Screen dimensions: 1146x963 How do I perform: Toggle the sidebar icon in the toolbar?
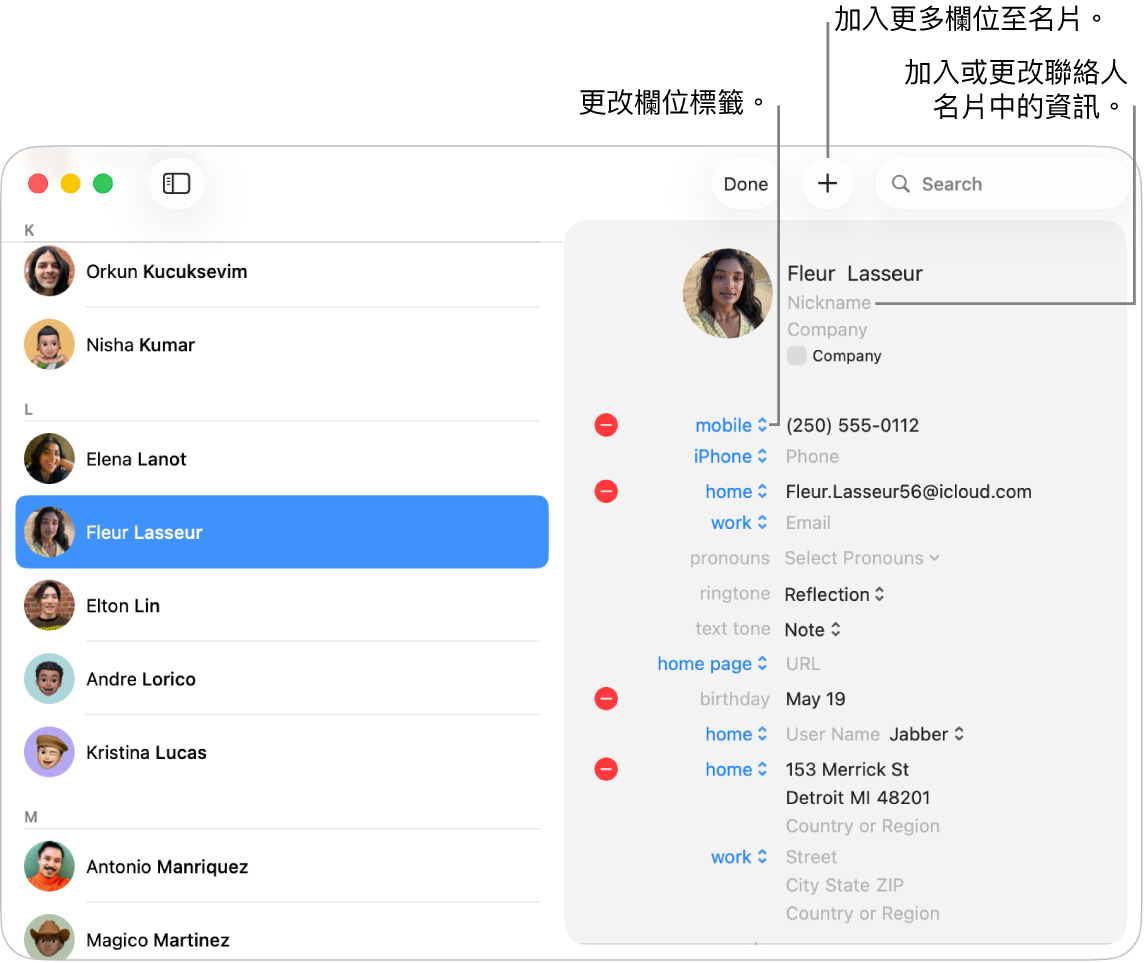pos(176,183)
